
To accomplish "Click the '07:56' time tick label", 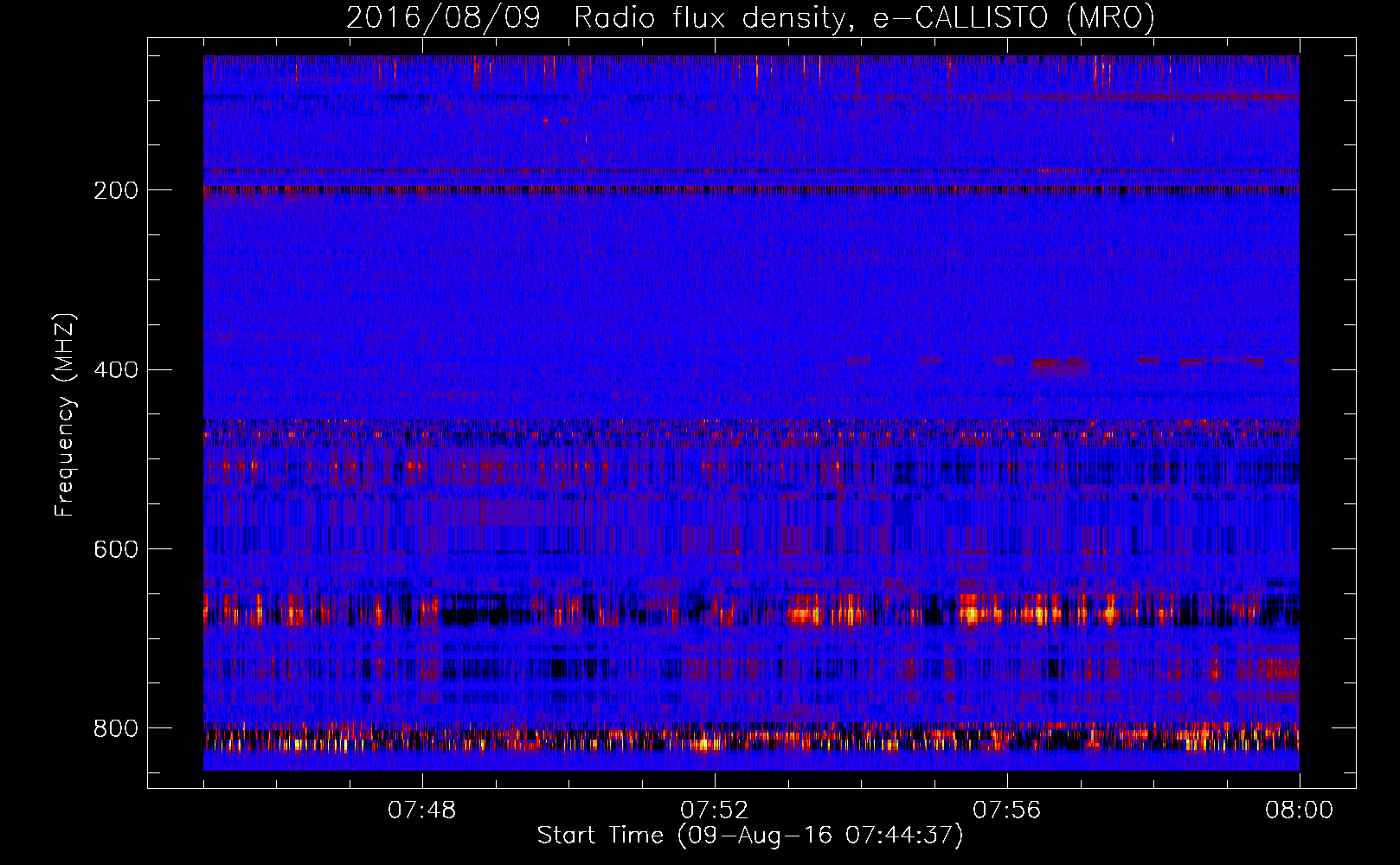I will [x=1007, y=811].
